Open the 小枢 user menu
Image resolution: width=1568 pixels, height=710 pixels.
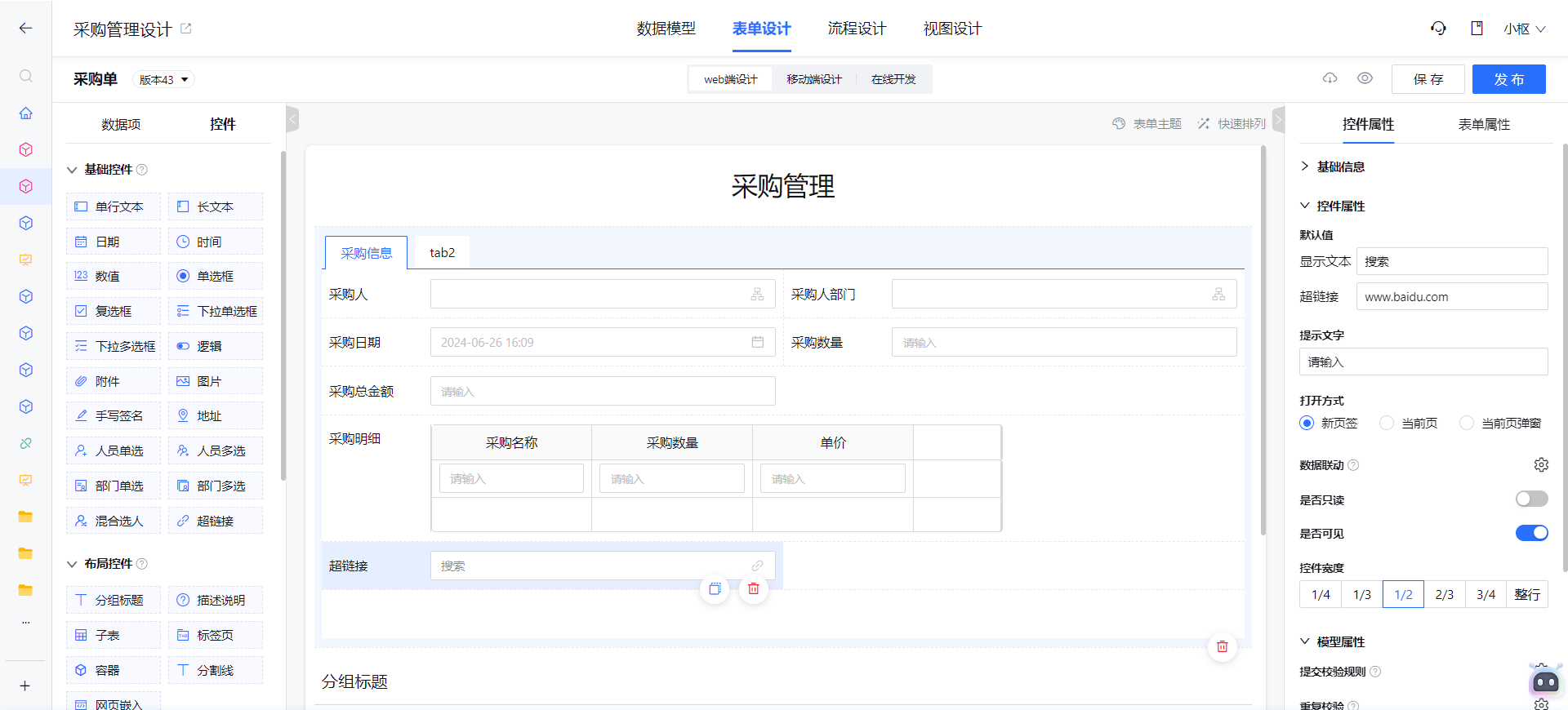click(1524, 29)
